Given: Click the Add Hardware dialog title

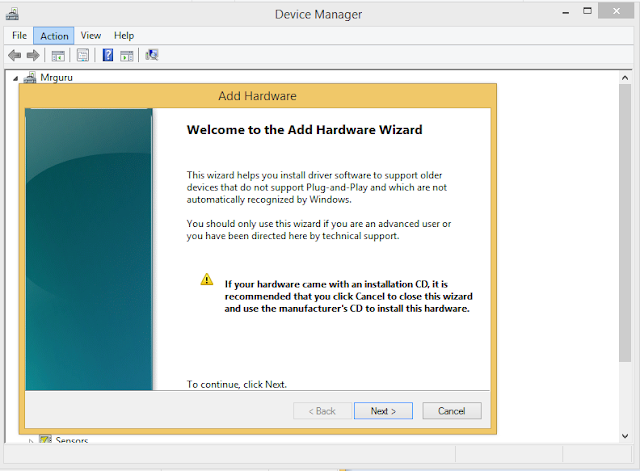Looking at the screenshot, I should point(257,96).
